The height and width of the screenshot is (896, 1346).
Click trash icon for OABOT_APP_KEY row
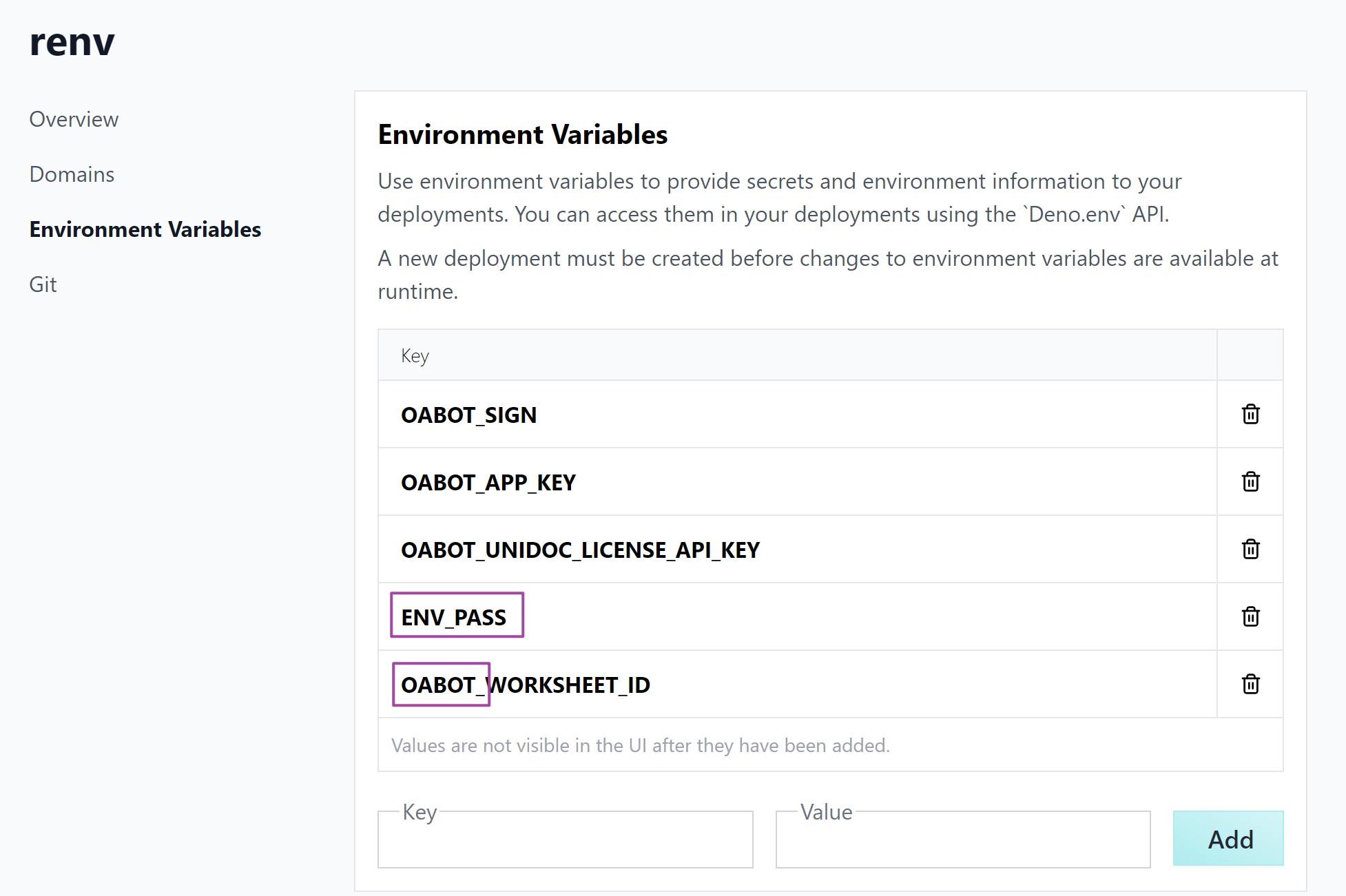pyautogui.click(x=1250, y=481)
